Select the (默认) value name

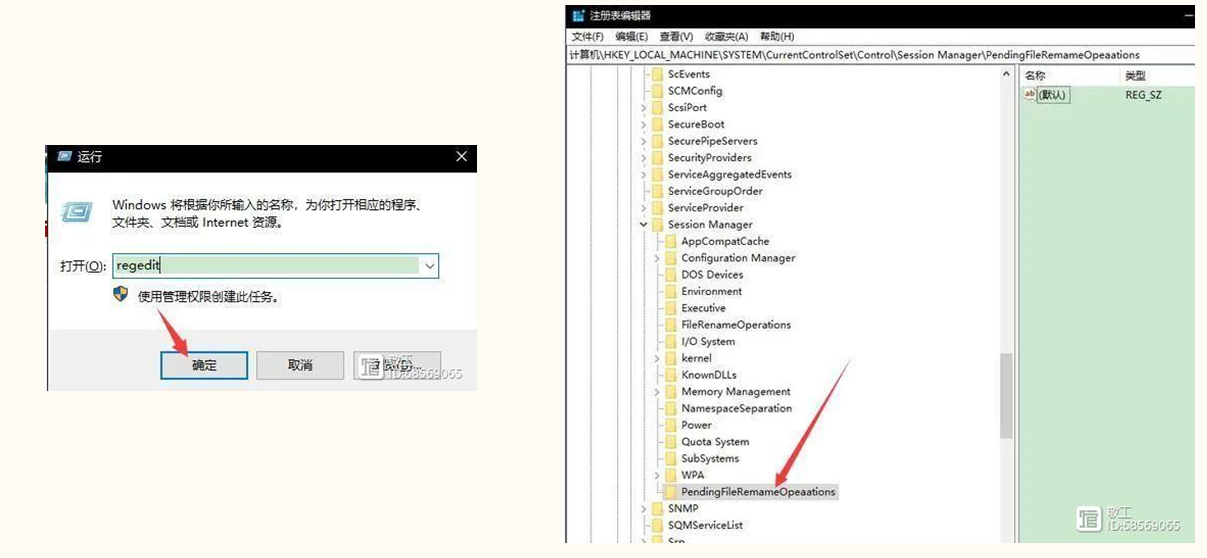[1053, 95]
